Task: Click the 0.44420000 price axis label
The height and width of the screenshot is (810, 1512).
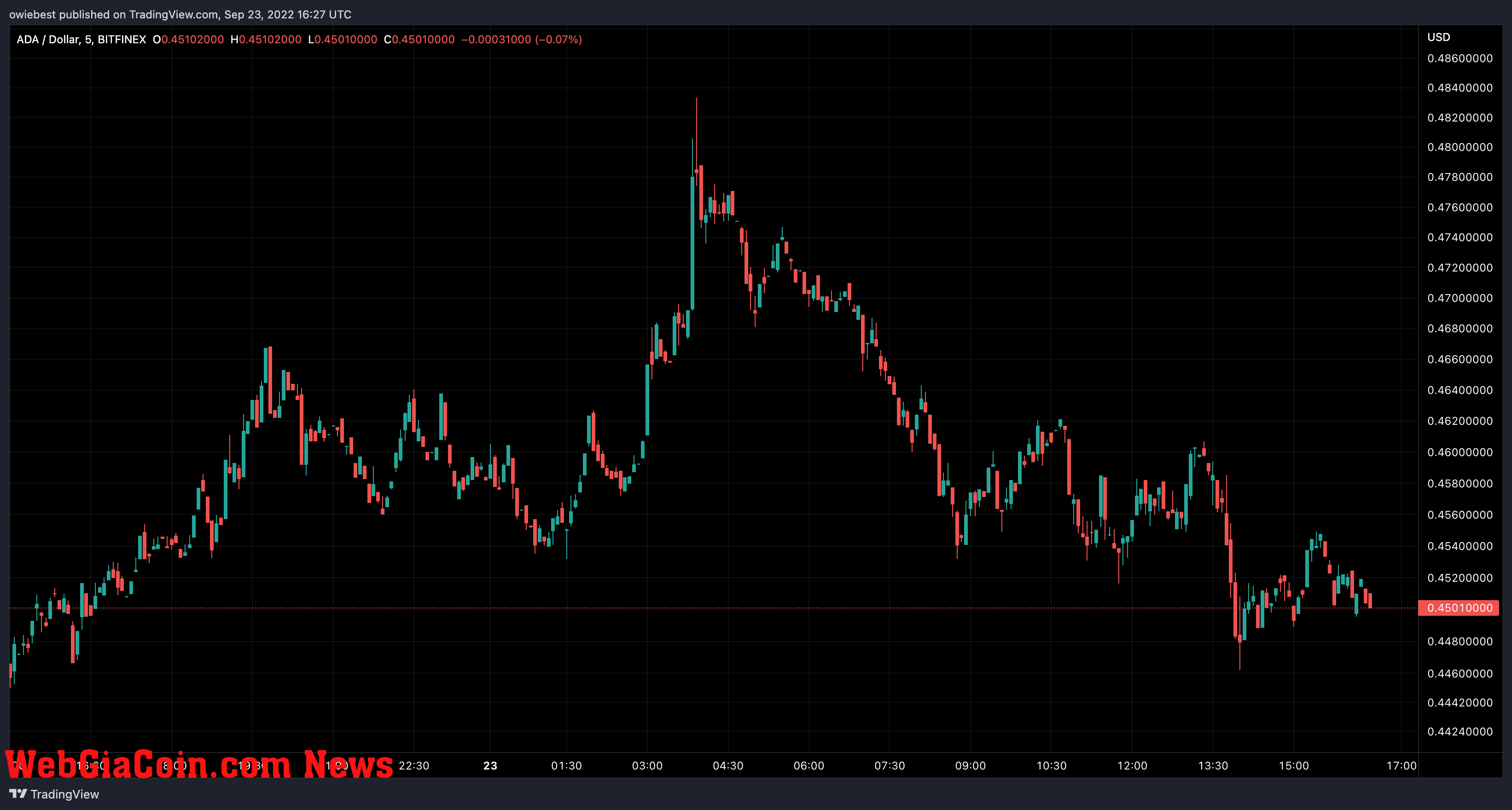Action: (1460, 702)
